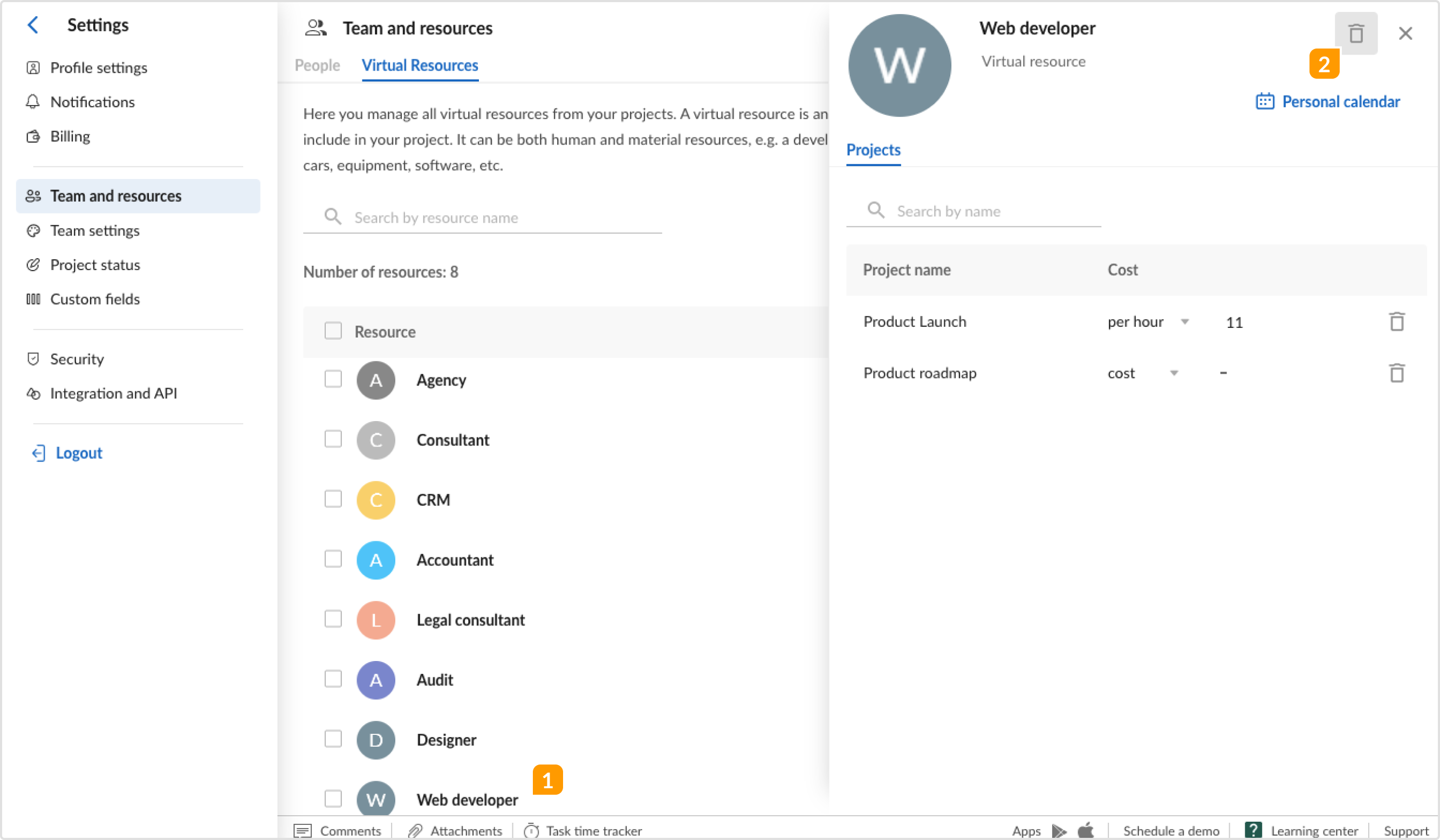
Task: Open Notifications settings
Action: tap(80, 102)
